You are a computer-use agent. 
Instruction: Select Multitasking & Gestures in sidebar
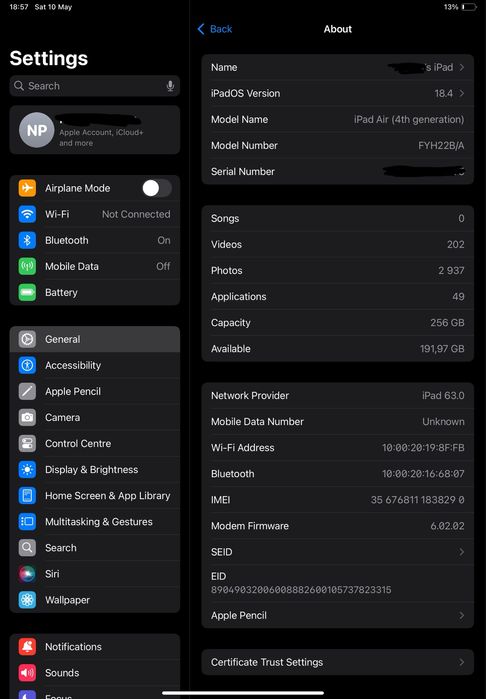[95, 522]
